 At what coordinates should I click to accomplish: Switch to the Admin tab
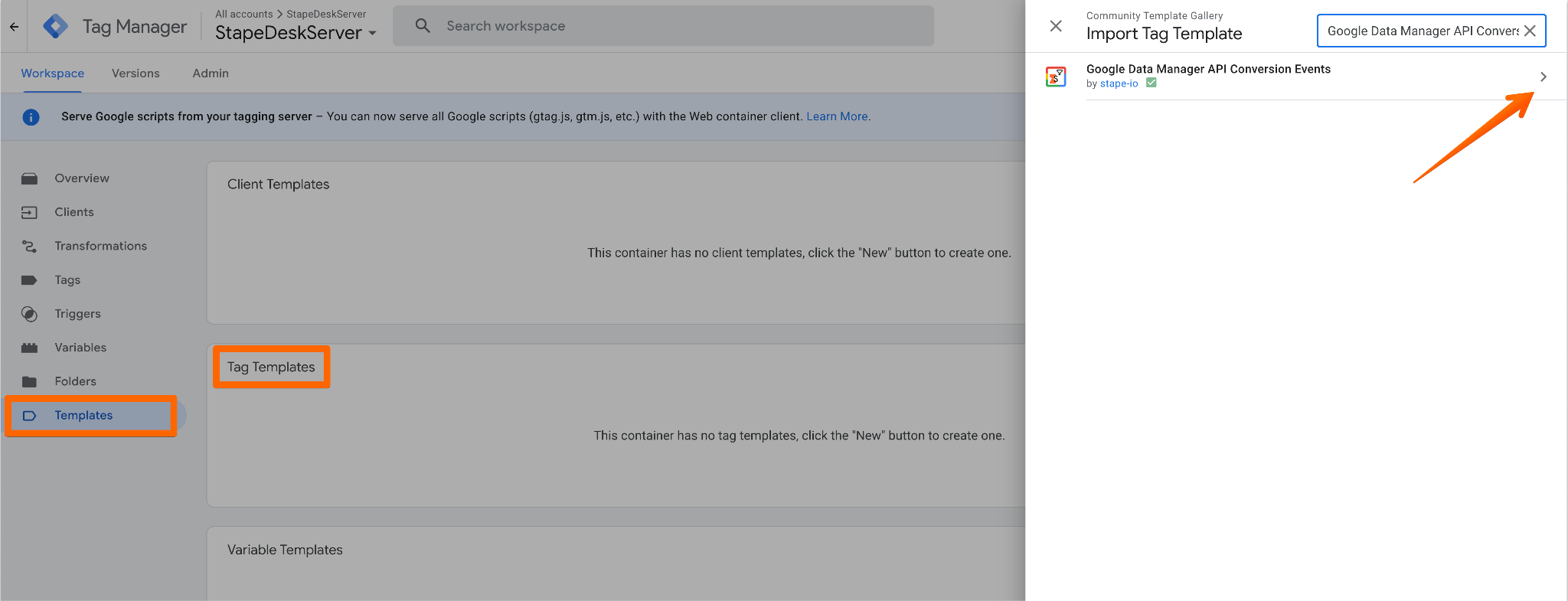(x=211, y=73)
